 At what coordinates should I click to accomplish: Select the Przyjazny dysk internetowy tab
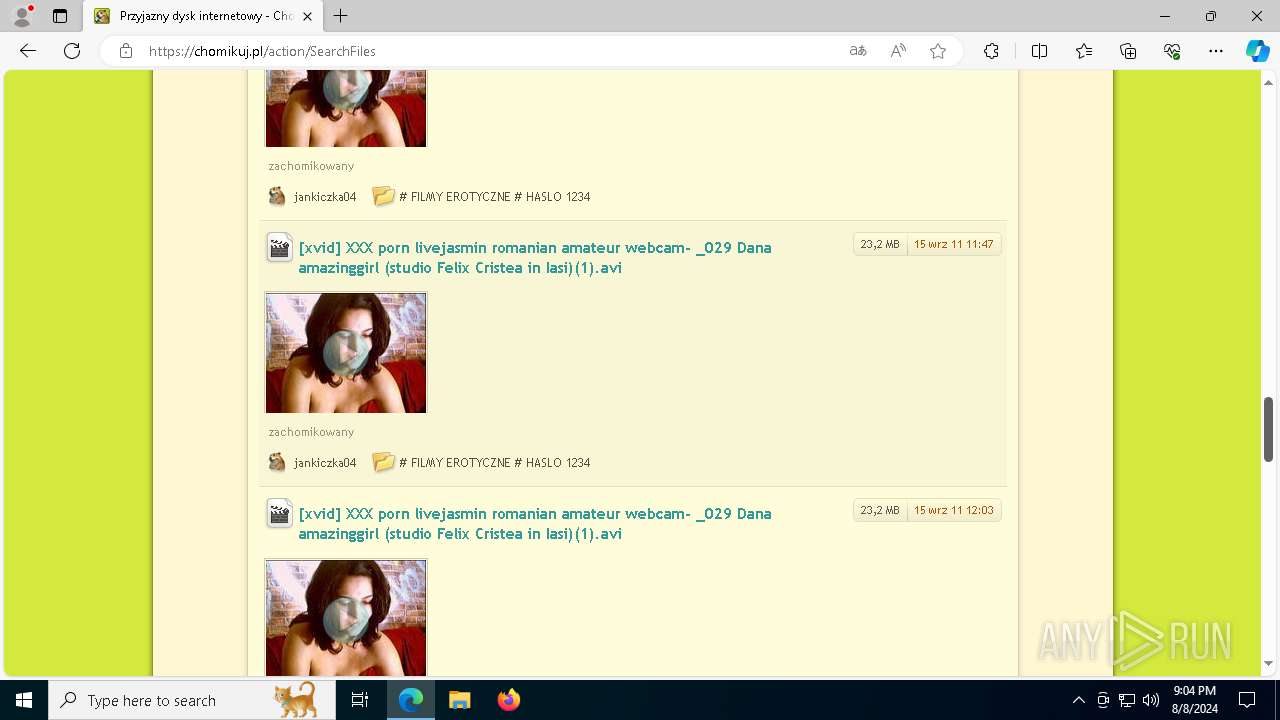[x=203, y=16]
